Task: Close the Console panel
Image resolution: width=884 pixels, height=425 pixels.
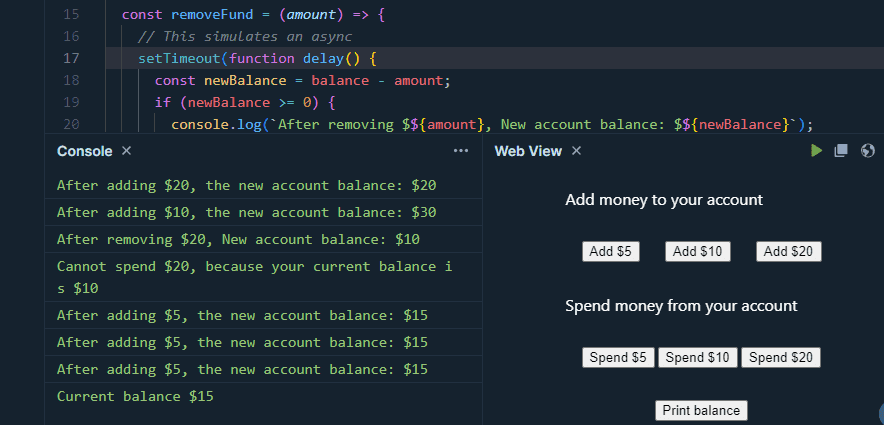Action: (x=127, y=150)
